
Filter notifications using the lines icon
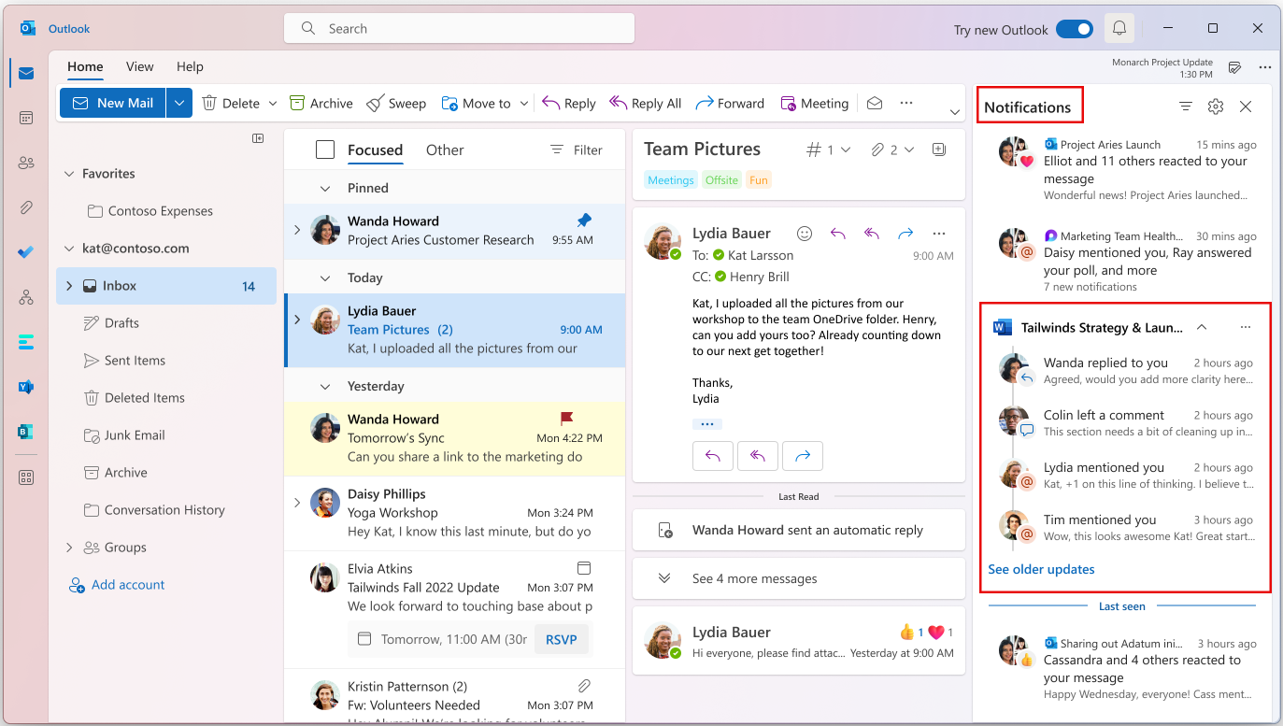[x=1185, y=107]
